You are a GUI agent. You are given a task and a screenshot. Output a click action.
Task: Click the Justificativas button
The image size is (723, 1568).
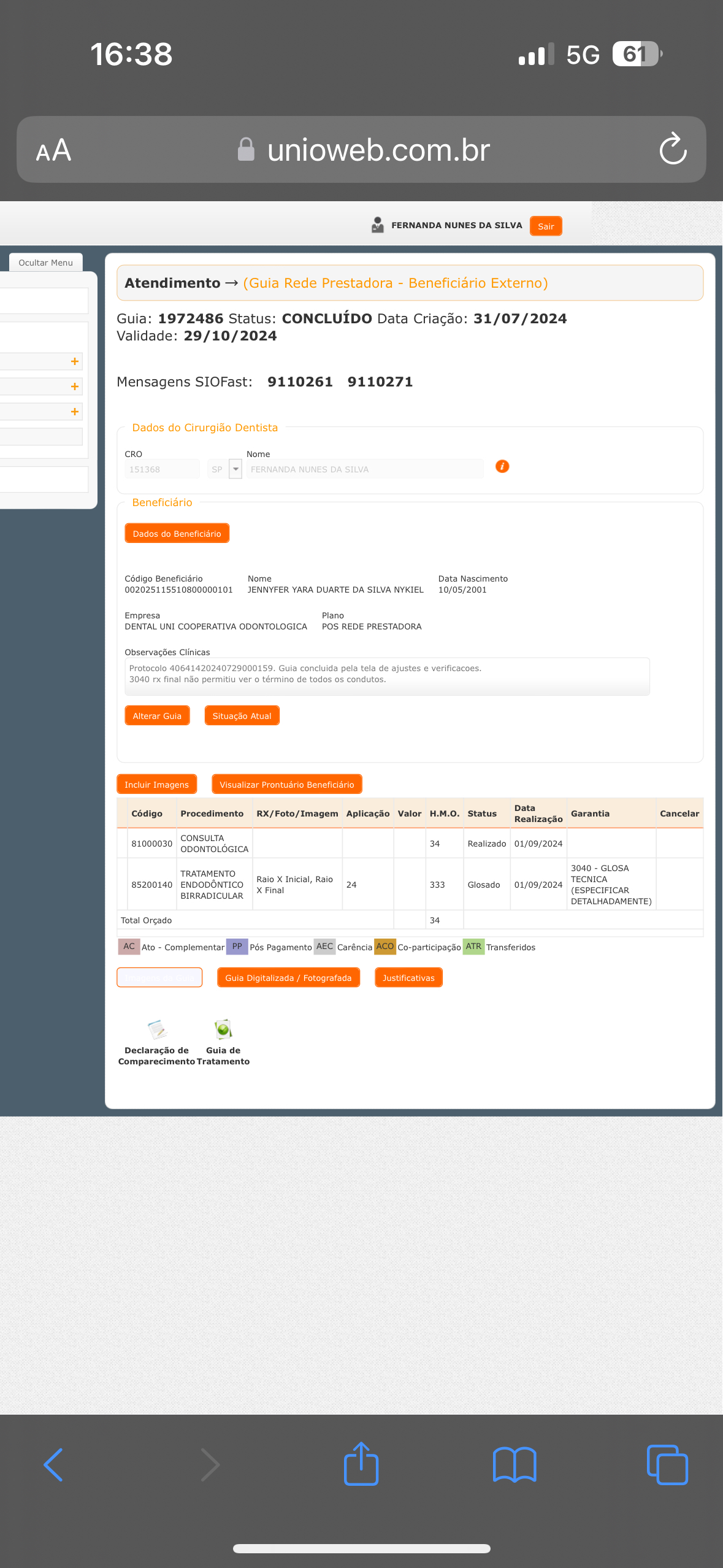408,977
